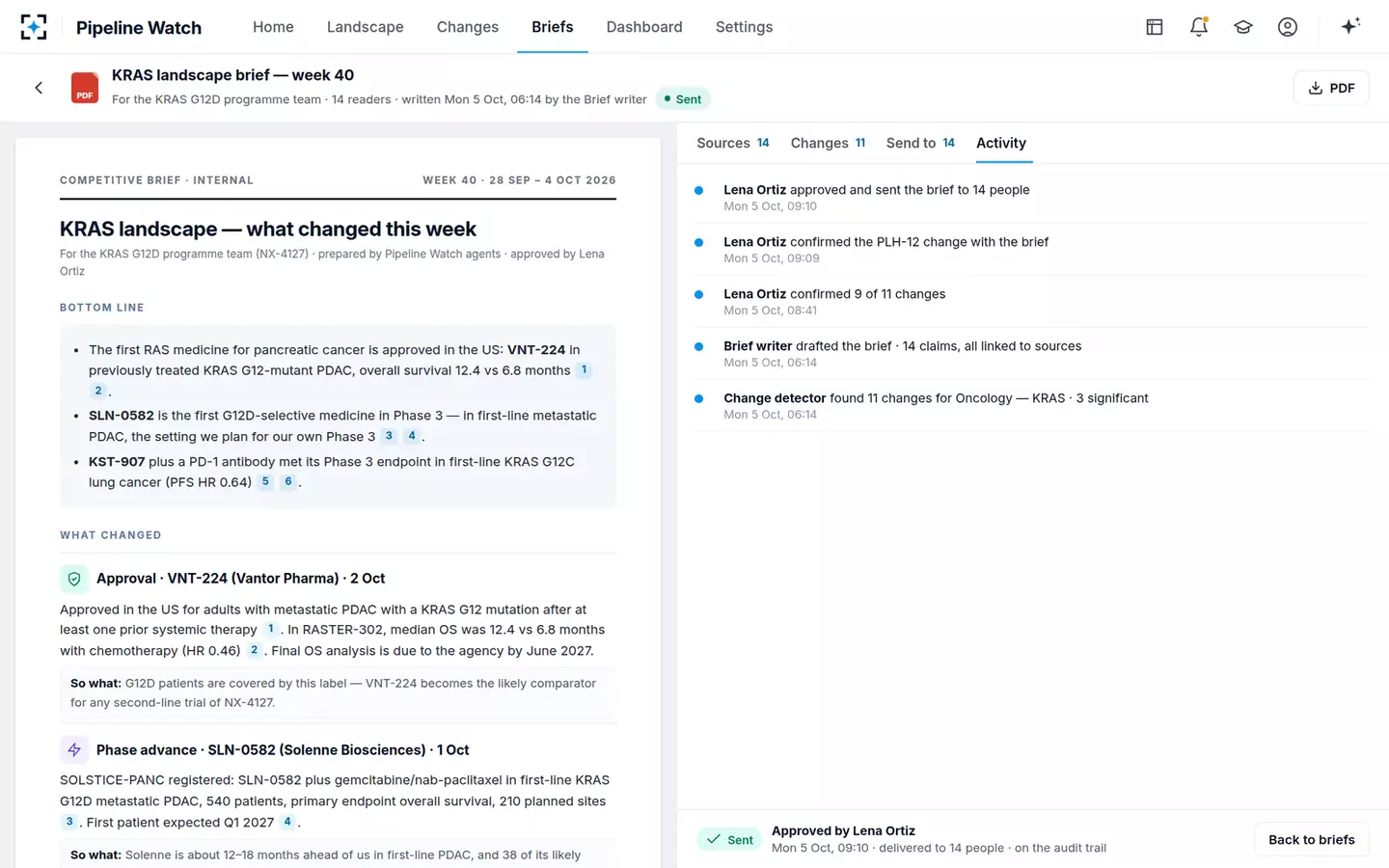Click the Pipeline Watch logo icon
Image resolution: width=1389 pixels, height=868 pixels.
34,27
